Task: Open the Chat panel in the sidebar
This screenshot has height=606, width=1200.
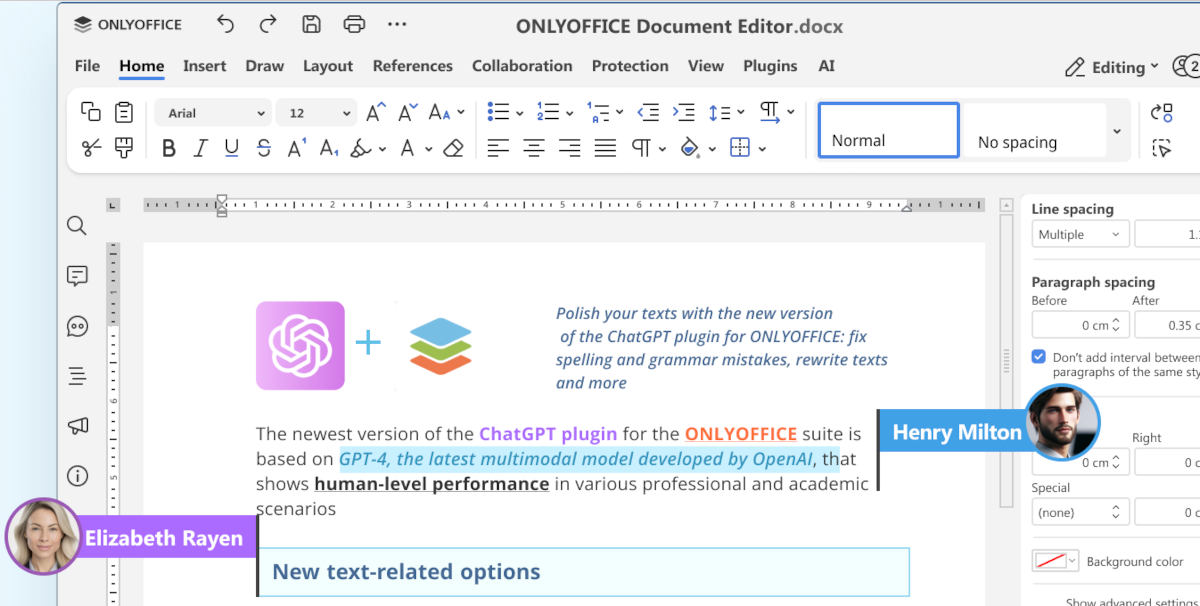Action: (x=76, y=326)
